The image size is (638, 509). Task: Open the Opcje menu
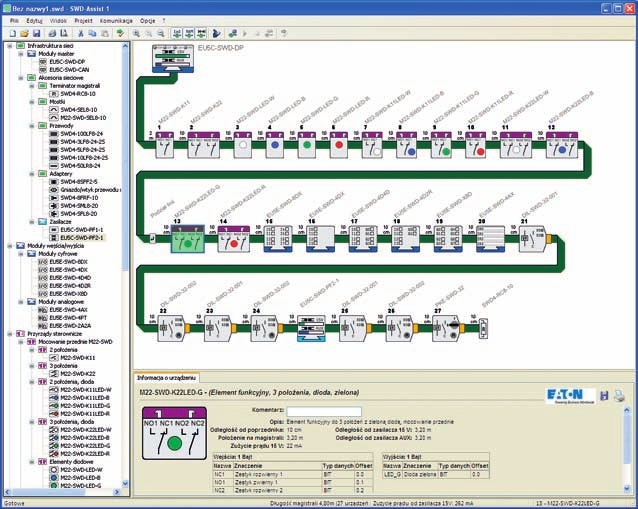point(147,20)
